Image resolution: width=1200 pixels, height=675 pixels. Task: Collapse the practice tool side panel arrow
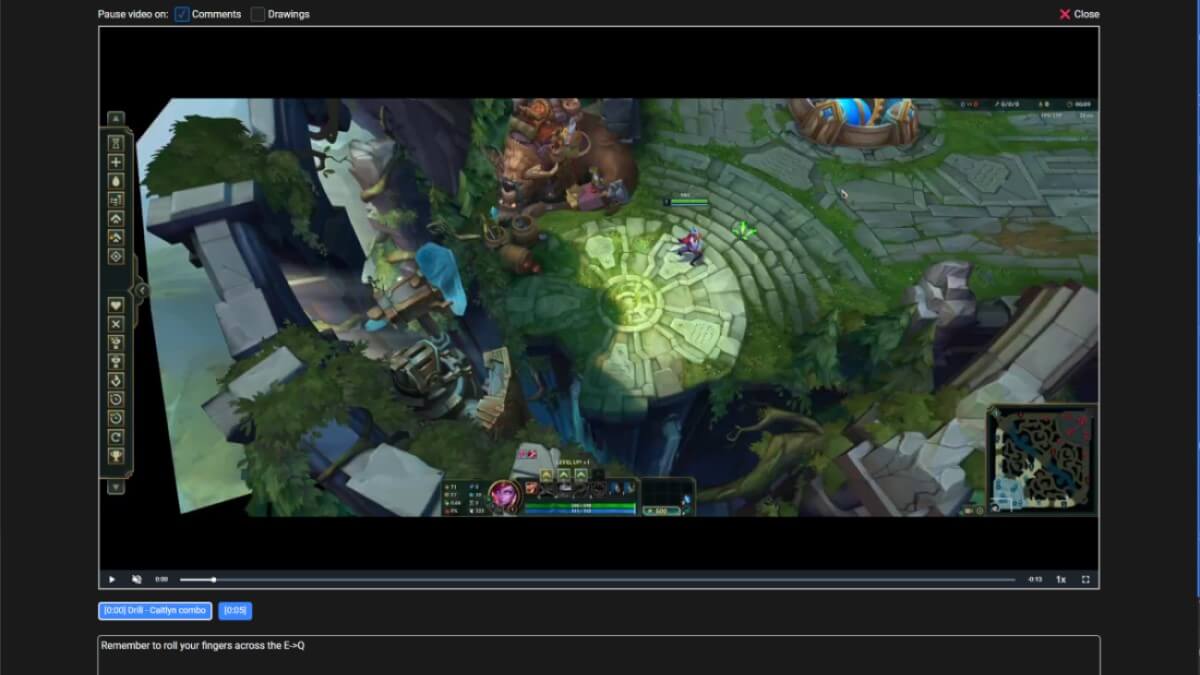point(142,291)
